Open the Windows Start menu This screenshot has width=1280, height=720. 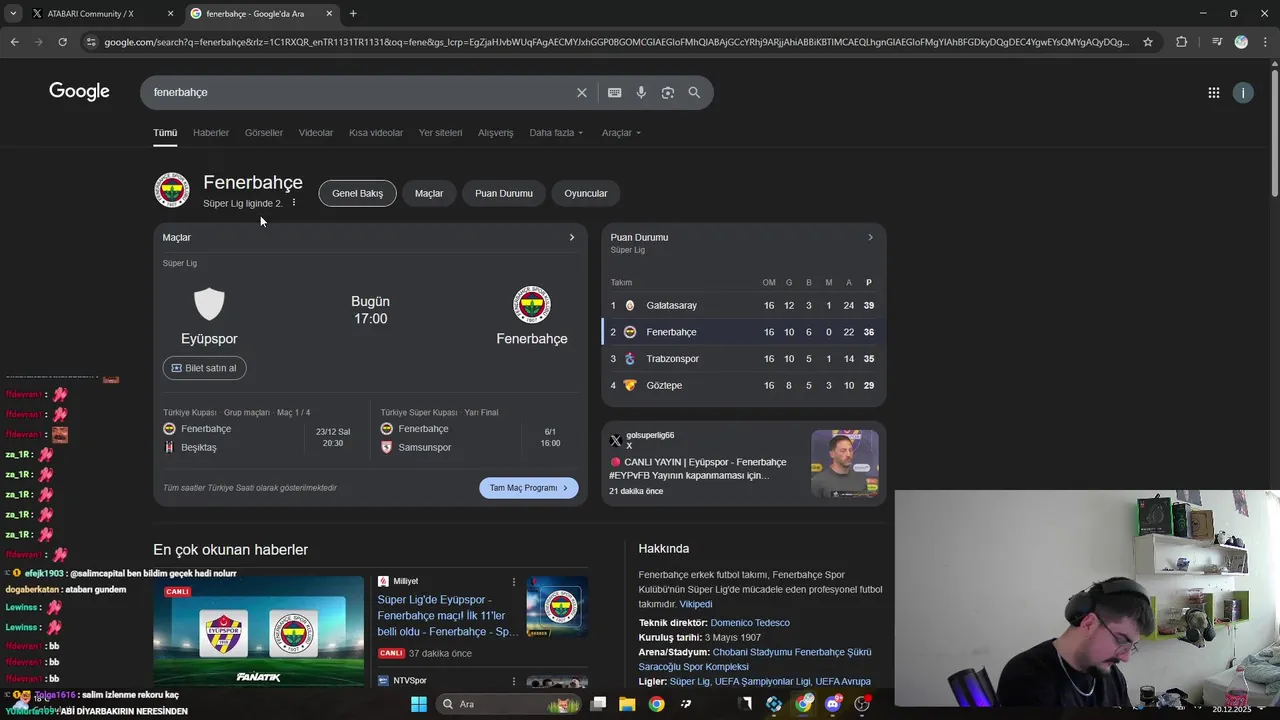point(419,704)
